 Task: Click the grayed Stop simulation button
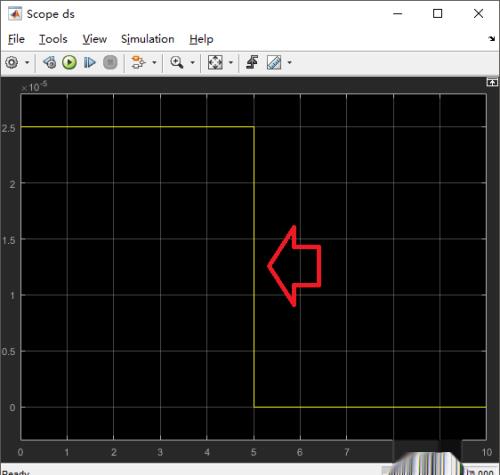point(110,63)
